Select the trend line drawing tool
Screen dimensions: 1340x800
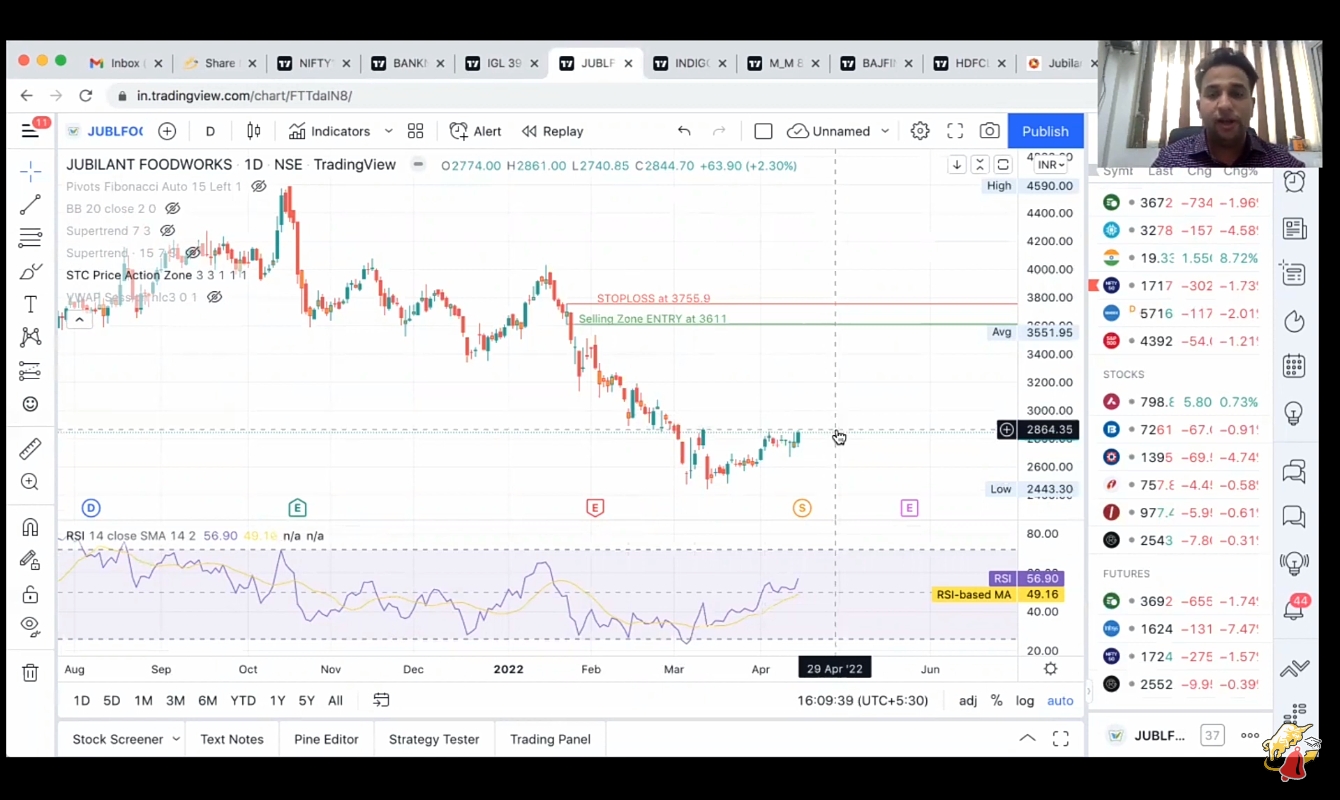[x=30, y=205]
